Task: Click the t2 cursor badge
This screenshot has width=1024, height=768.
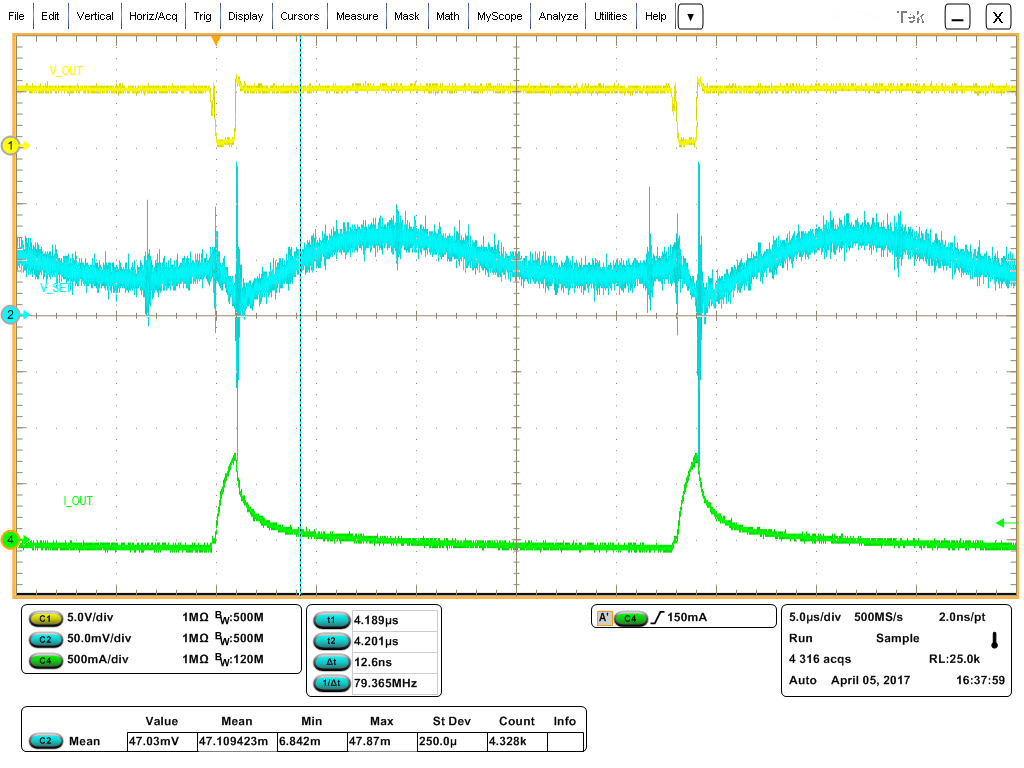Action: 332,641
